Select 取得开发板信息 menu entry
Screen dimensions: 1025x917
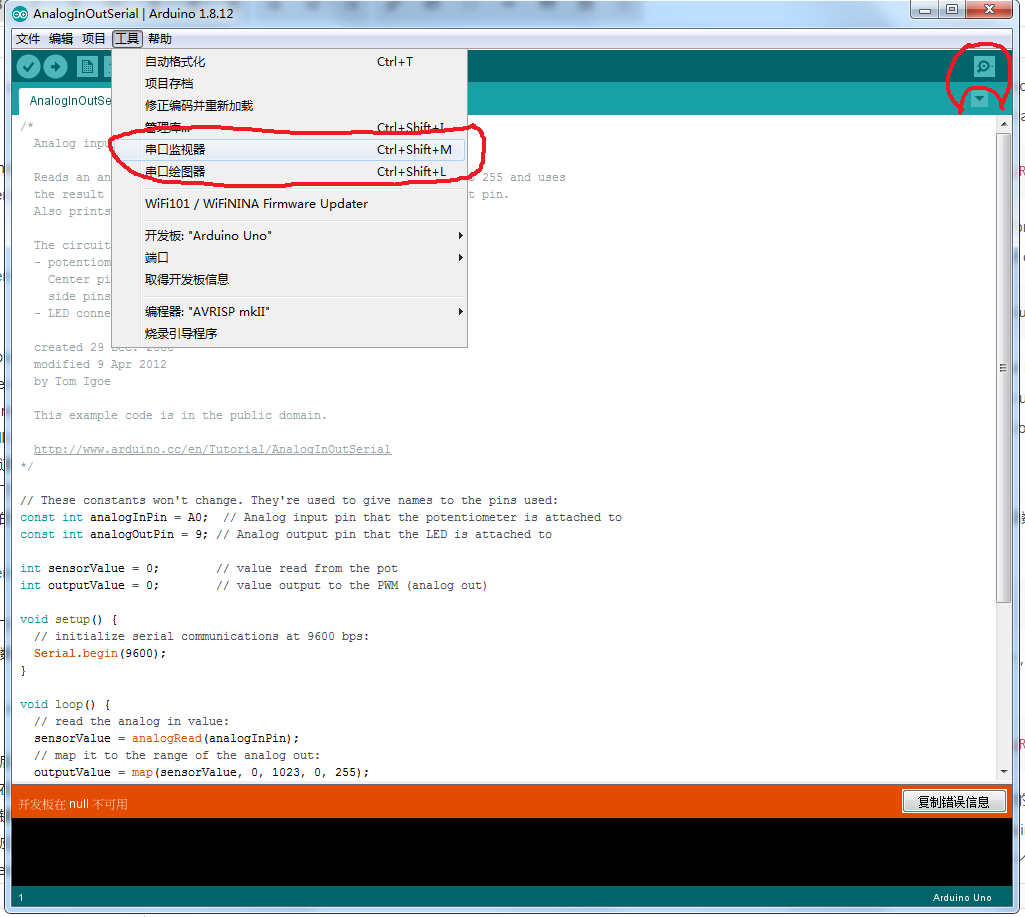(290, 280)
